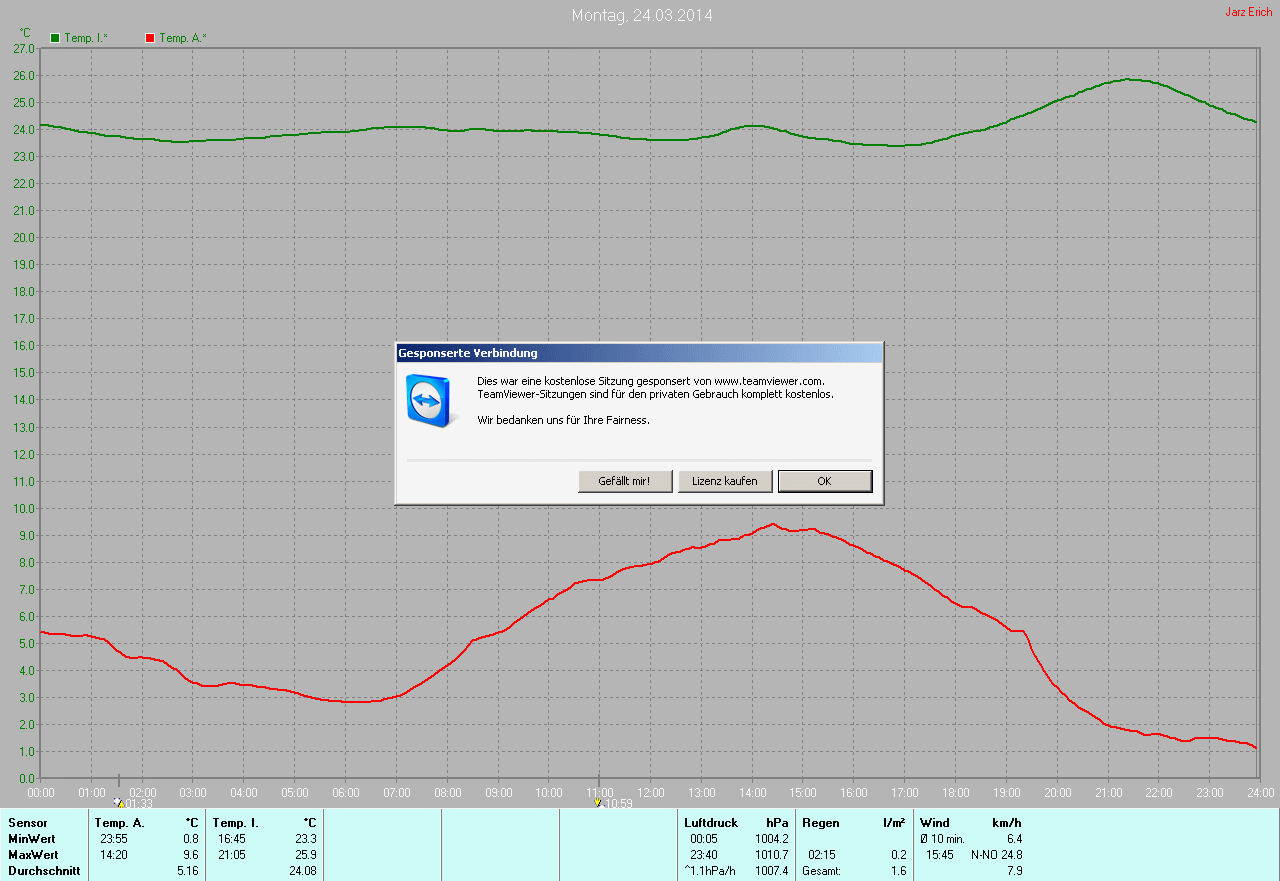
Task: Click the sun marker at 10:59
Action: coord(599,802)
